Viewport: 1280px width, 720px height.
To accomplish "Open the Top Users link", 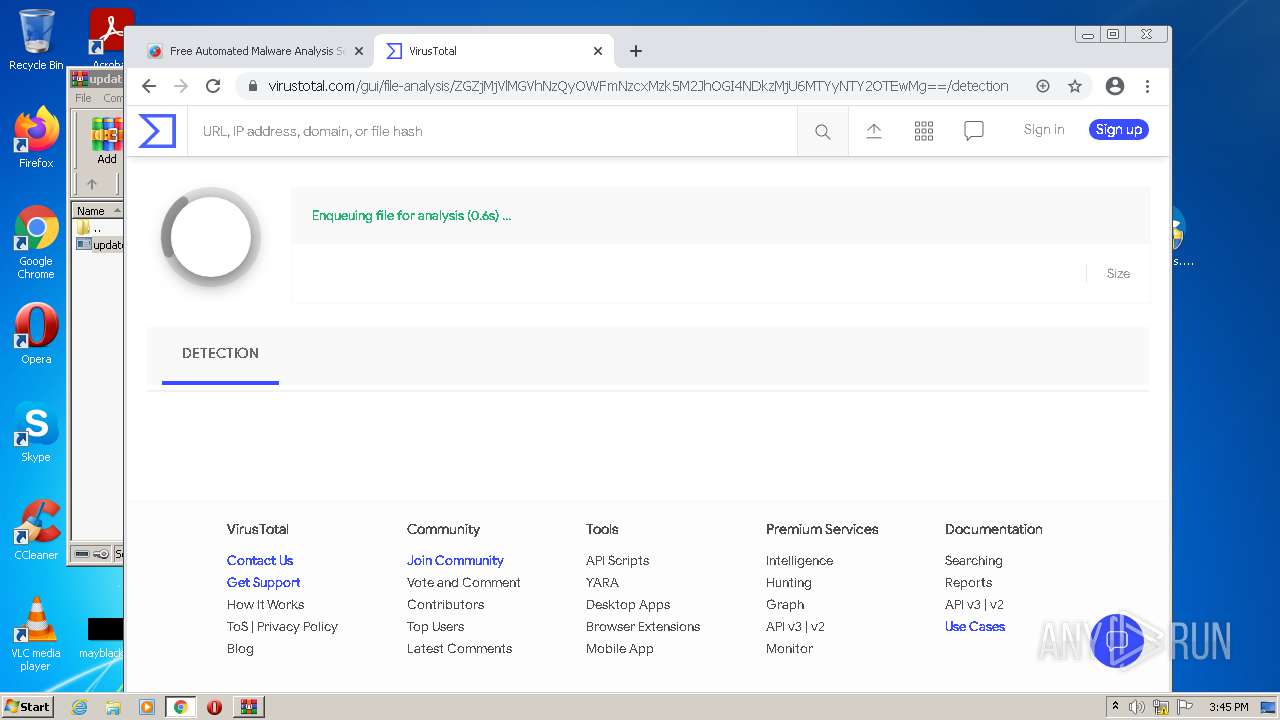I will tap(435, 627).
